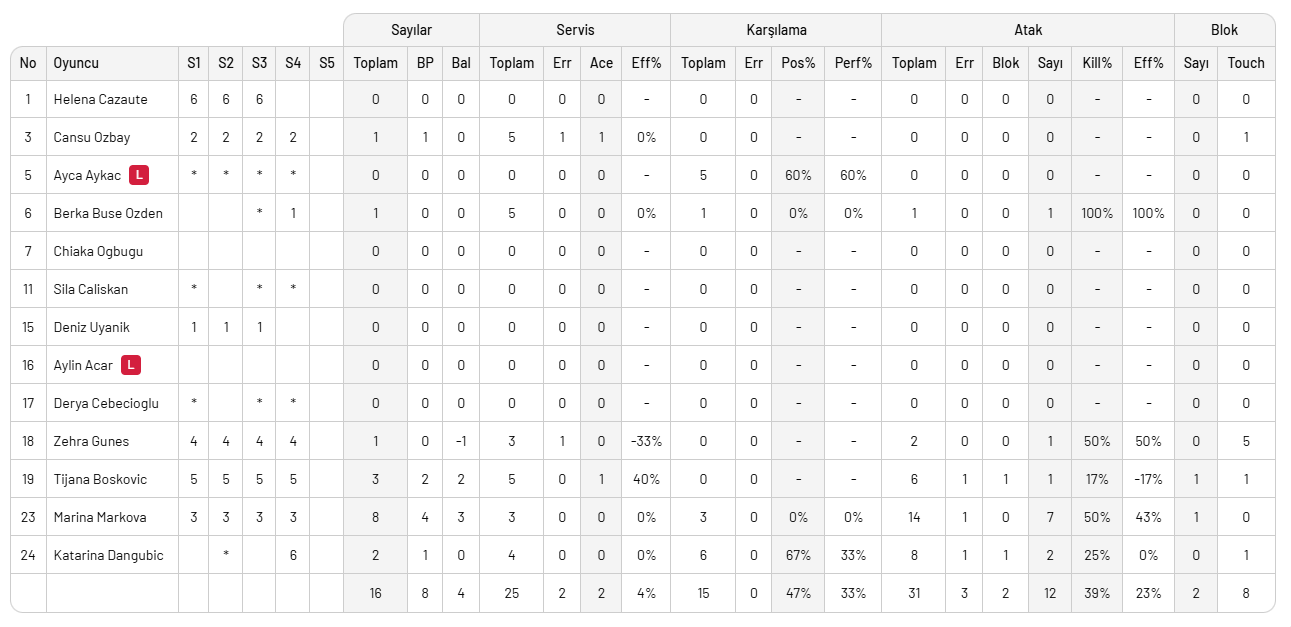Select player Tijana Boskovic

[100, 479]
